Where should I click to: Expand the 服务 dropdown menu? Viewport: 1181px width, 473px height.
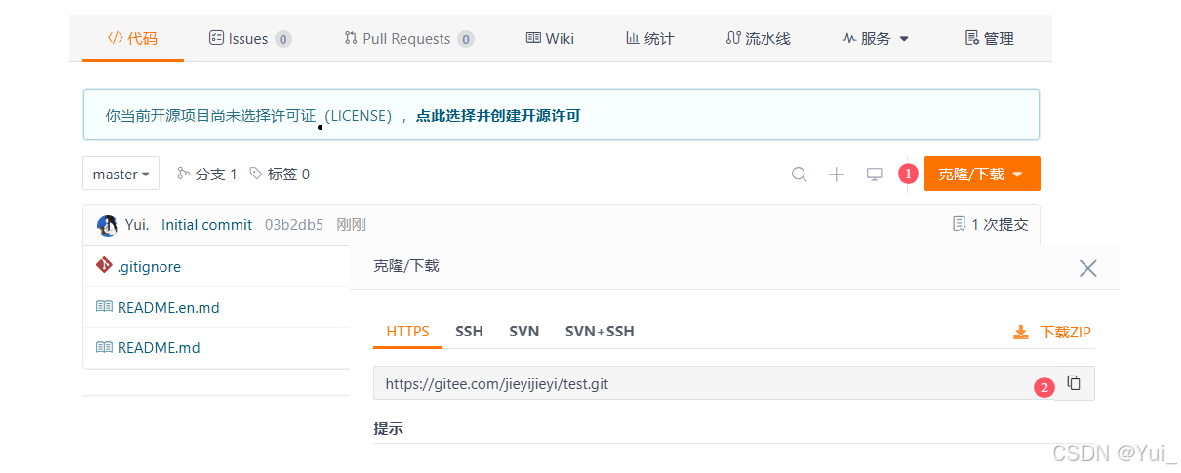tap(875, 38)
